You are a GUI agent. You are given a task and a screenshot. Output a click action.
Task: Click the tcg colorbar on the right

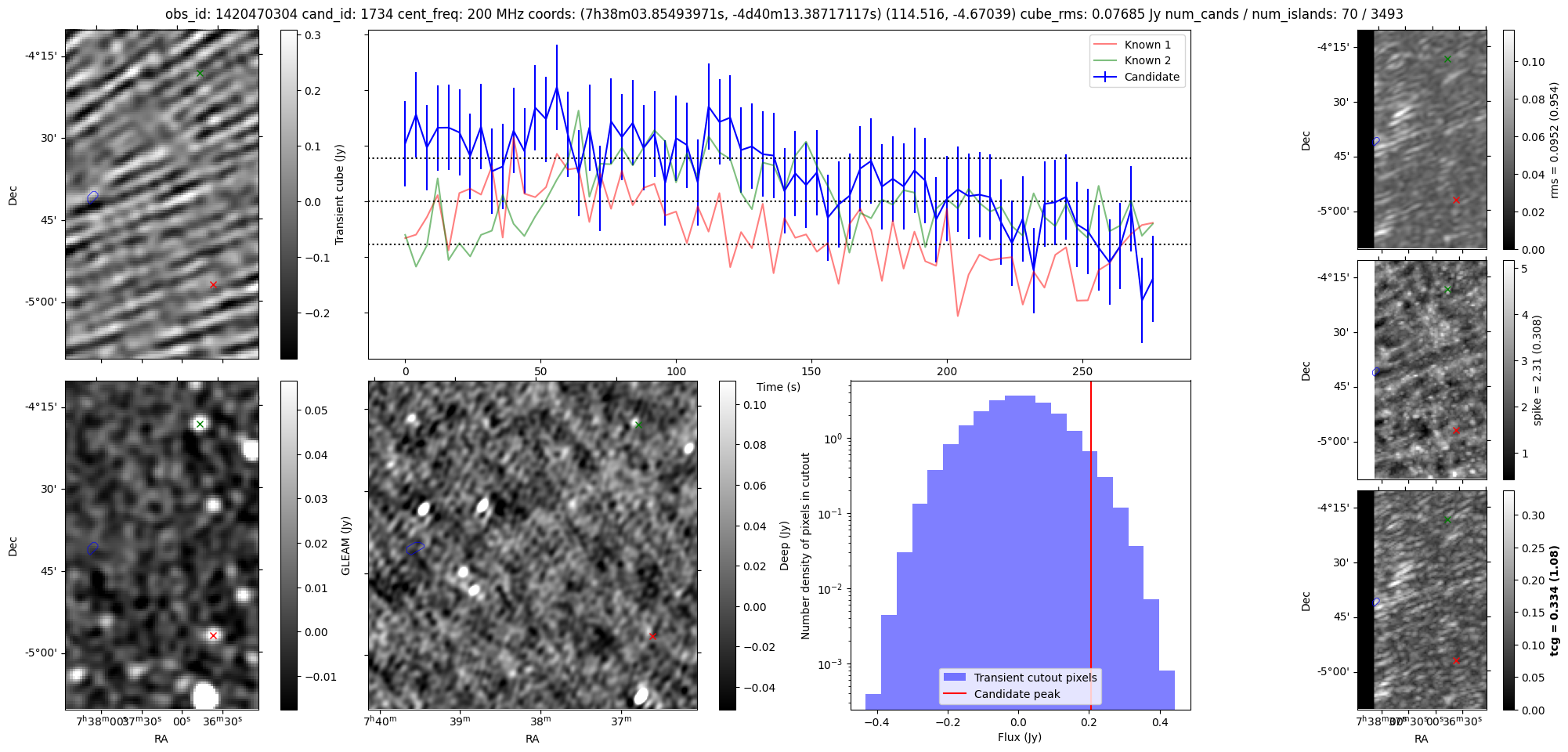1508,600
